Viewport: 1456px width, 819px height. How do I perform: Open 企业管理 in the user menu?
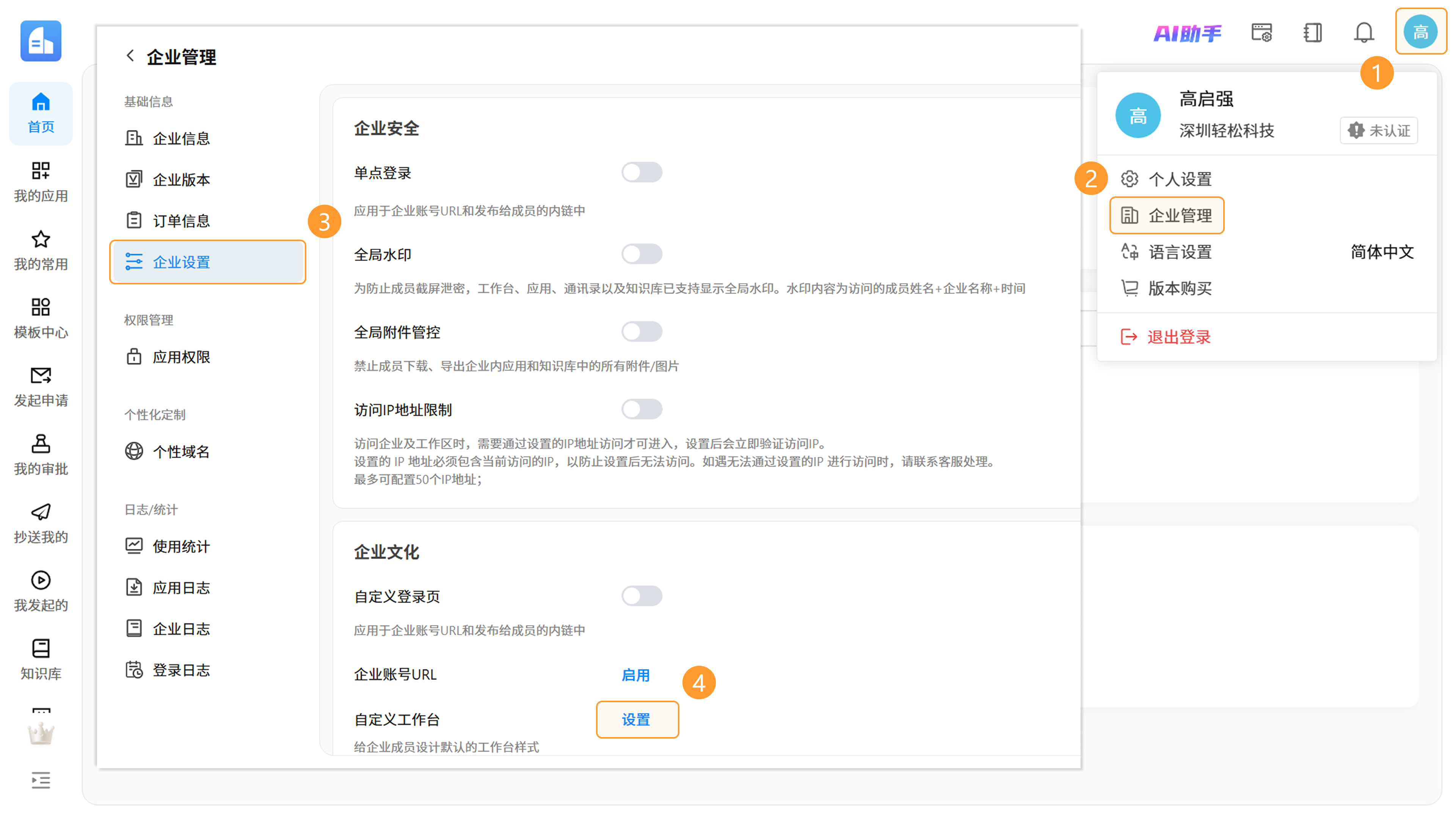click(x=1167, y=215)
